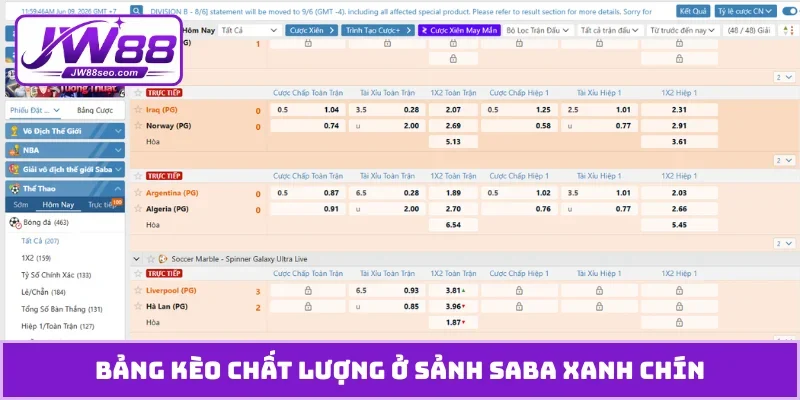800x400 pixels.
Task: Open the Bộ Lọc Trận Đấu dropdown
Action: 538,31
